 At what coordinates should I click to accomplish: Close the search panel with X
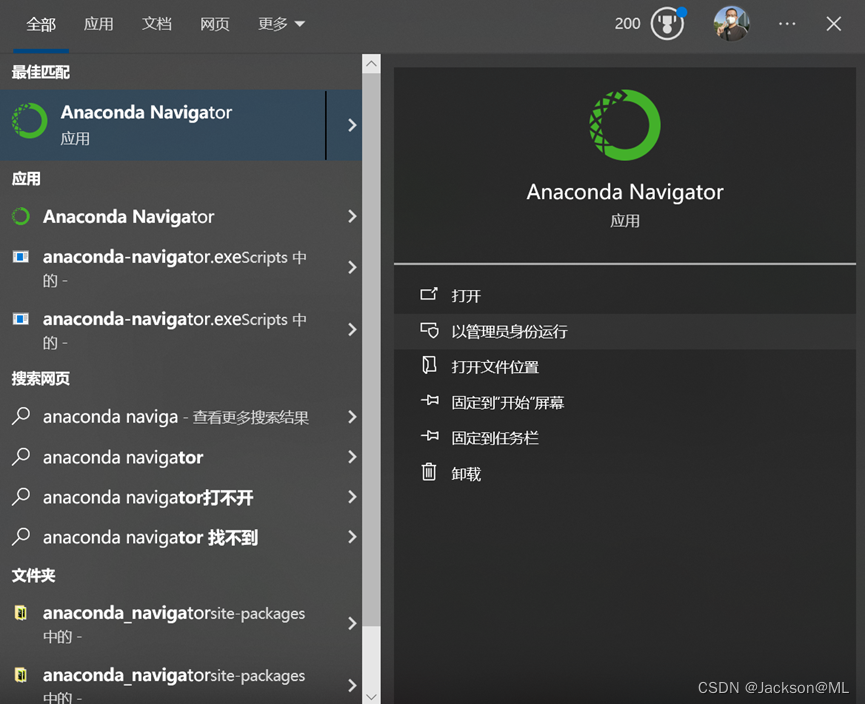(x=833, y=24)
